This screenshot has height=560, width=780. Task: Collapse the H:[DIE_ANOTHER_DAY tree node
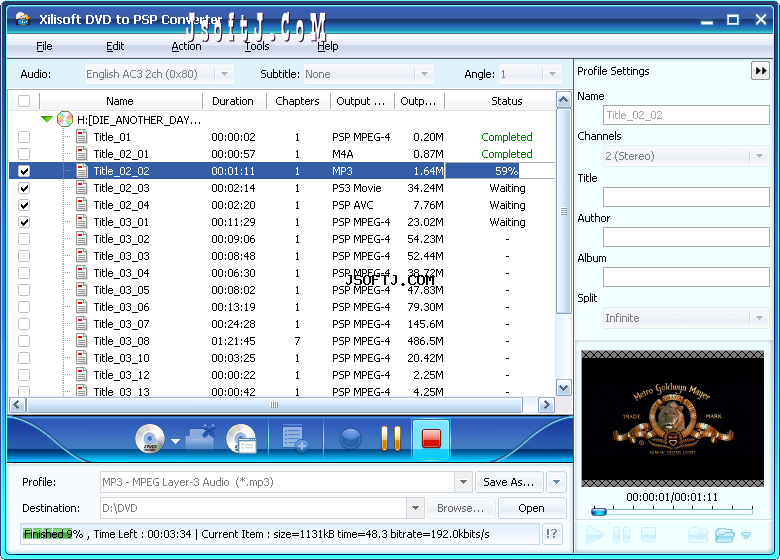(x=47, y=119)
